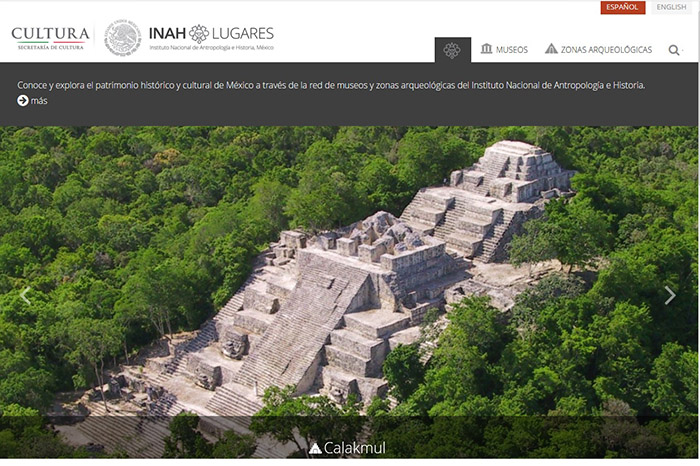The width and height of the screenshot is (700, 466).
Task: Show the next carousel slide
Action: click(670, 295)
